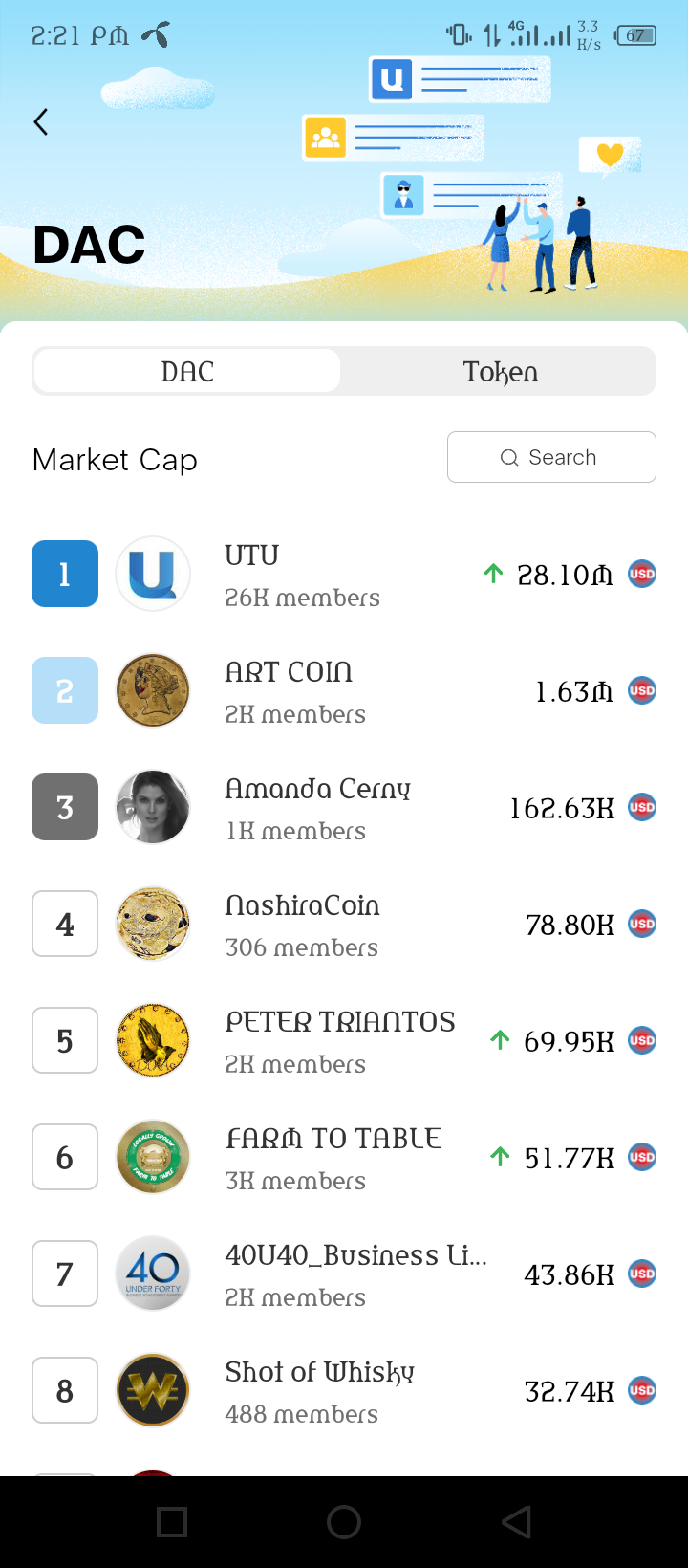Open Amanda Cerny's profile picture
Screen dimensions: 688x1568
pos(153,807)
